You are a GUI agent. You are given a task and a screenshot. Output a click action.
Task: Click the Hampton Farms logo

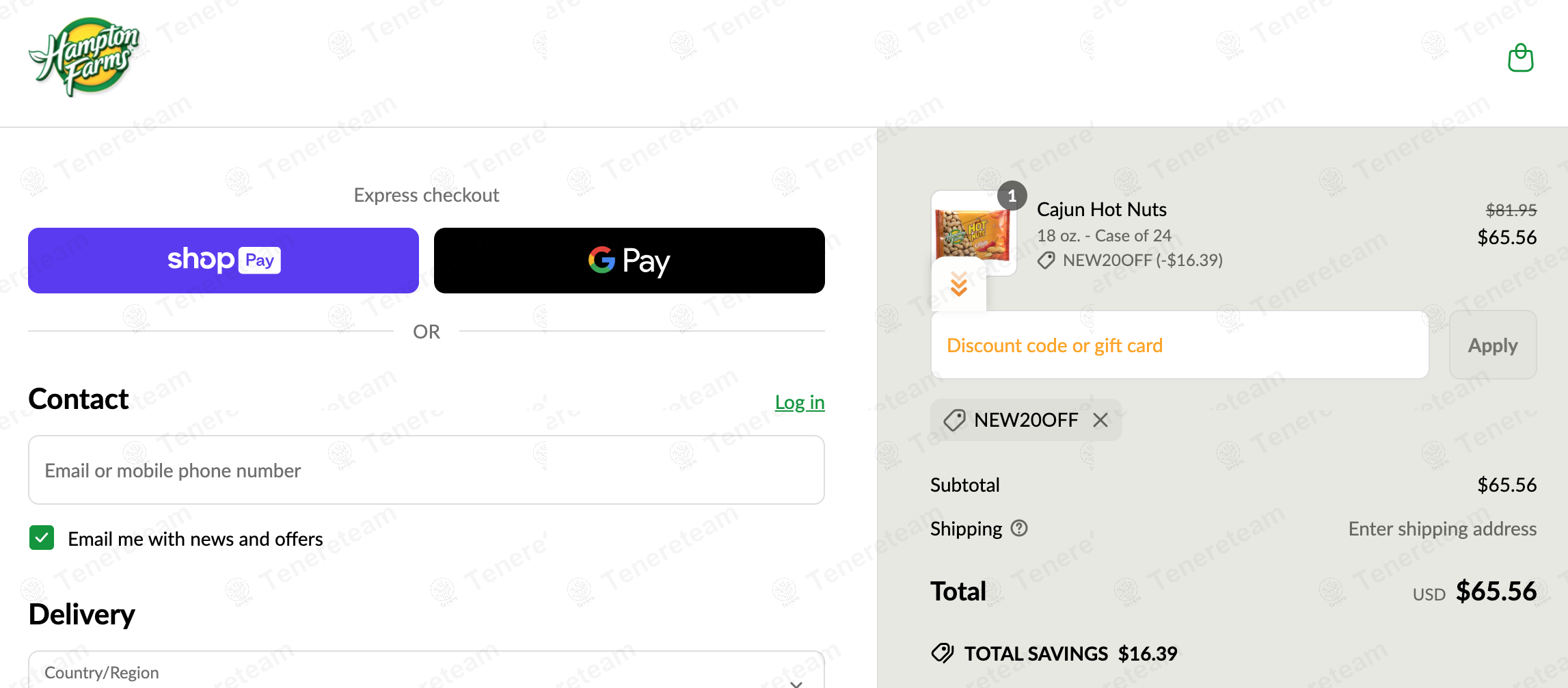click(85, 57)
